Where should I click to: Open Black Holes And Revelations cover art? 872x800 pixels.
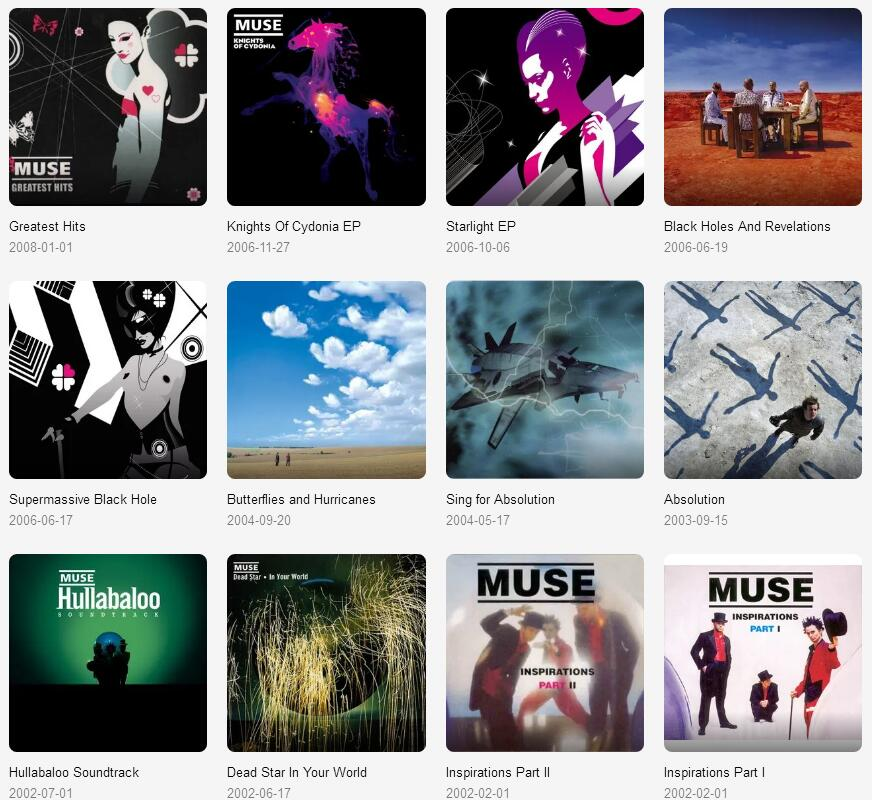pos(763,107)
